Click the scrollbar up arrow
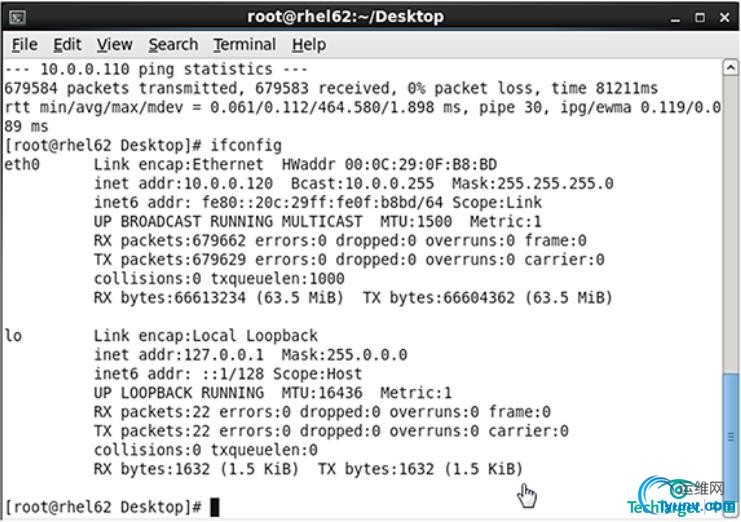 (x=731, y=68)
